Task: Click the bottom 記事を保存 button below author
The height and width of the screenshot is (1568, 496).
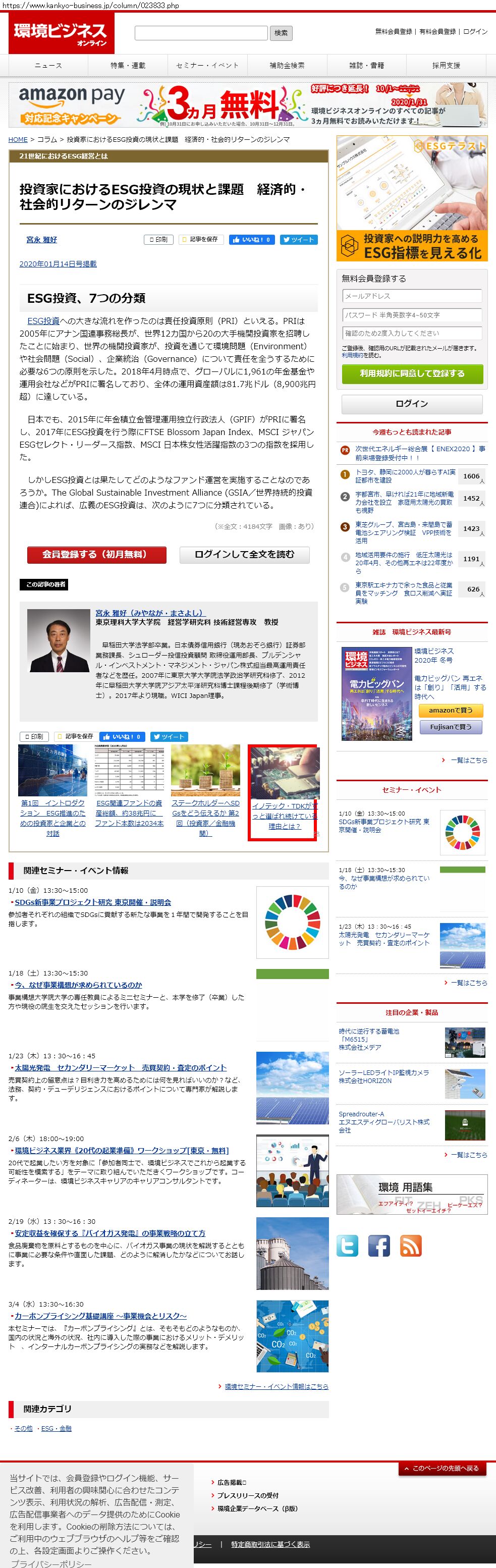Action: click(x=77, y=736)
